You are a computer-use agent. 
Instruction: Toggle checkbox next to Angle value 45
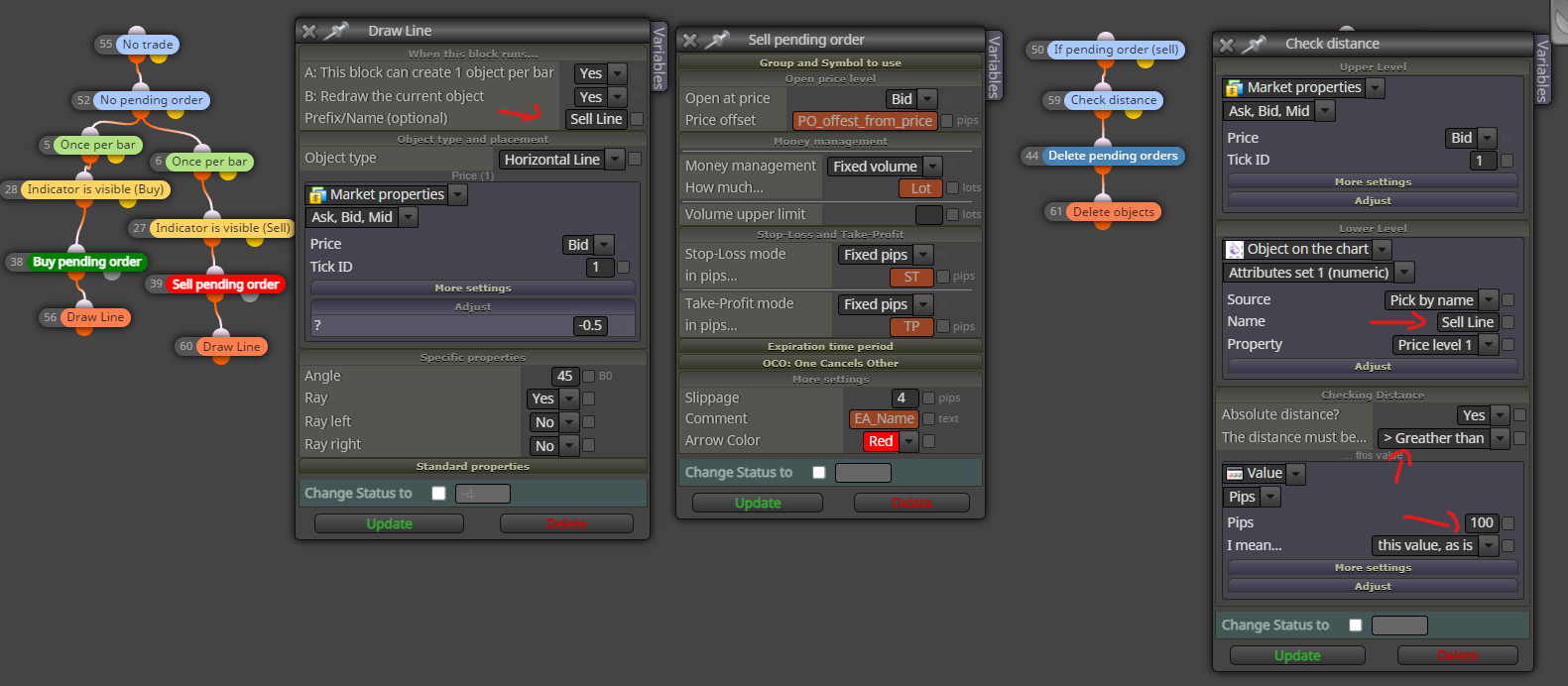pos(588,377)
